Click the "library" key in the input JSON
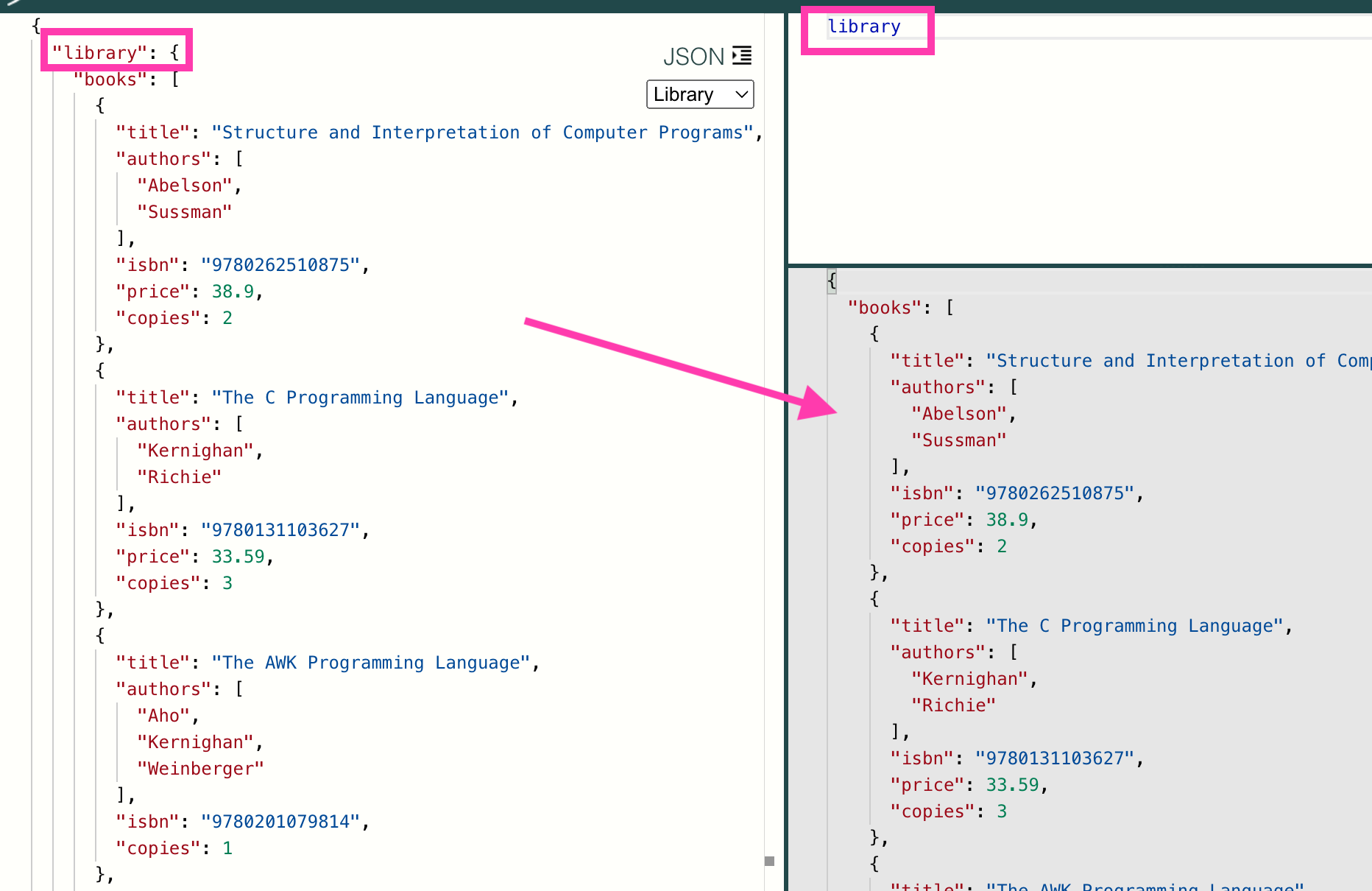1372x891 pixels. (99, 53)
